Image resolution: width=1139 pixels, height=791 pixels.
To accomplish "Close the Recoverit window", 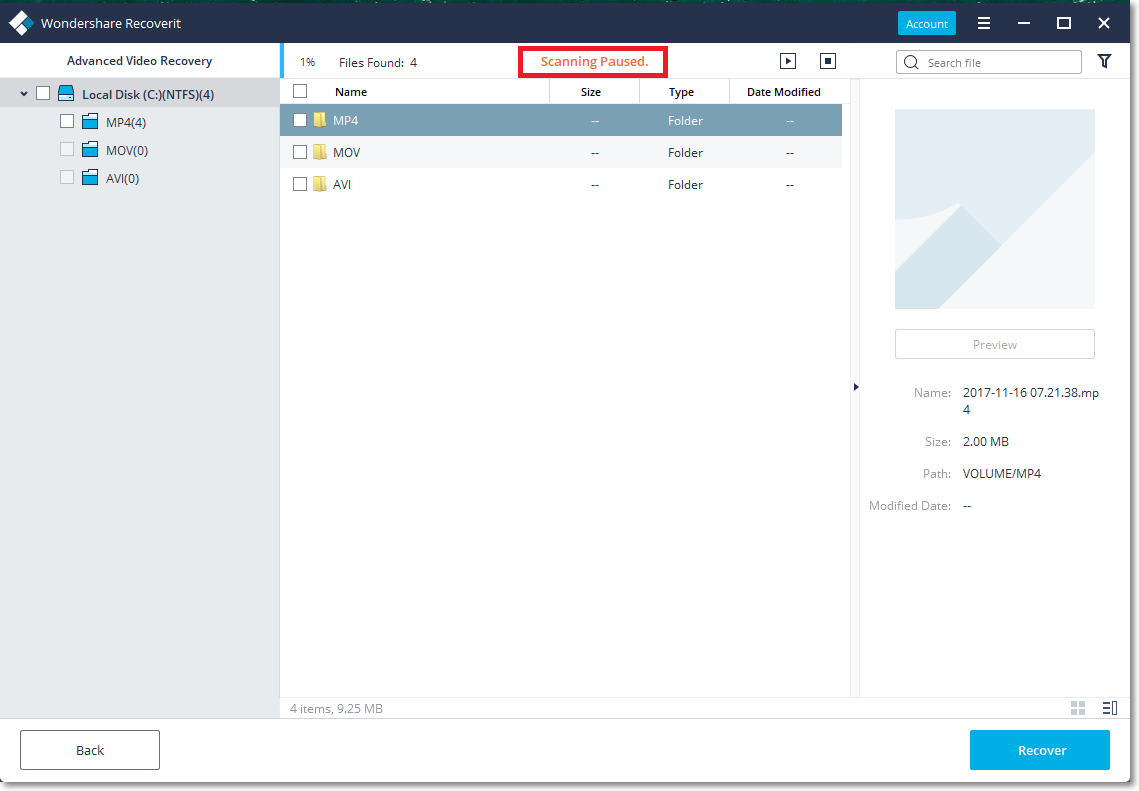I will pos(1103,23).
